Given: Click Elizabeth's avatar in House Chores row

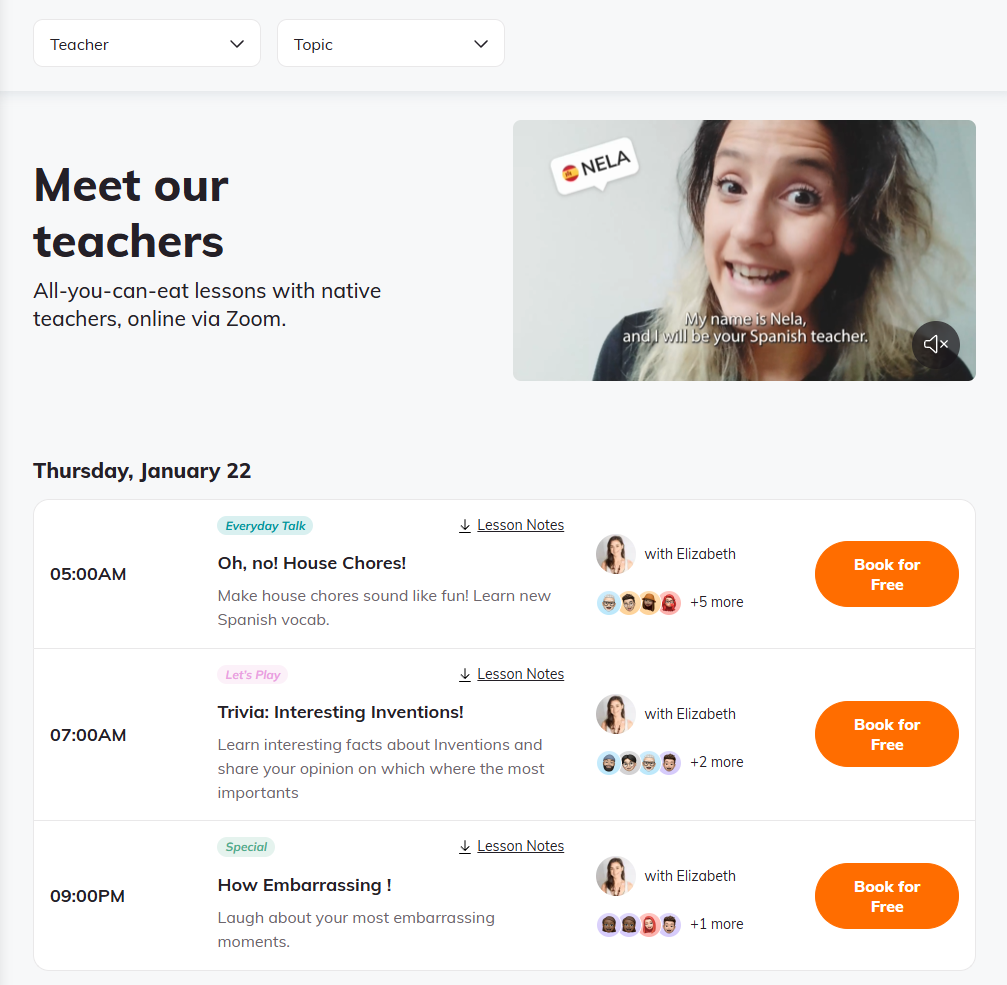Looking at the screenshot, I should 615,554.
